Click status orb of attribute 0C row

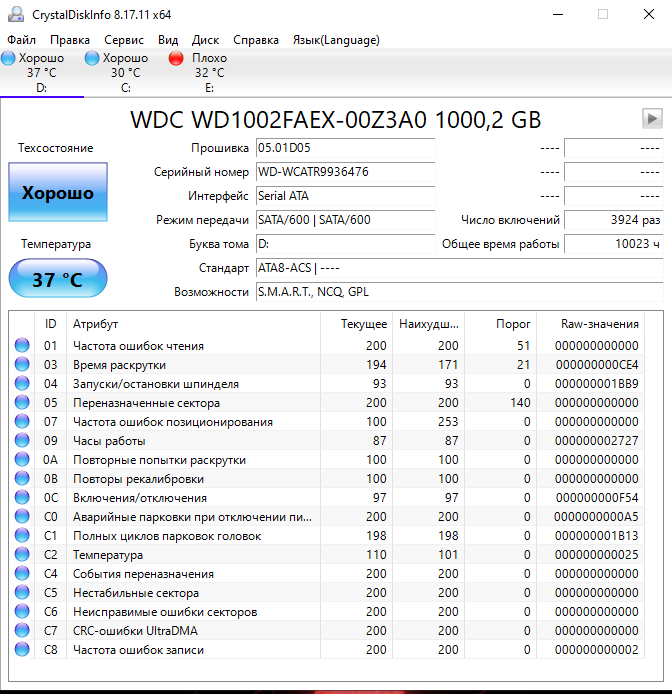pyautogui.click(x=22, y=497)
